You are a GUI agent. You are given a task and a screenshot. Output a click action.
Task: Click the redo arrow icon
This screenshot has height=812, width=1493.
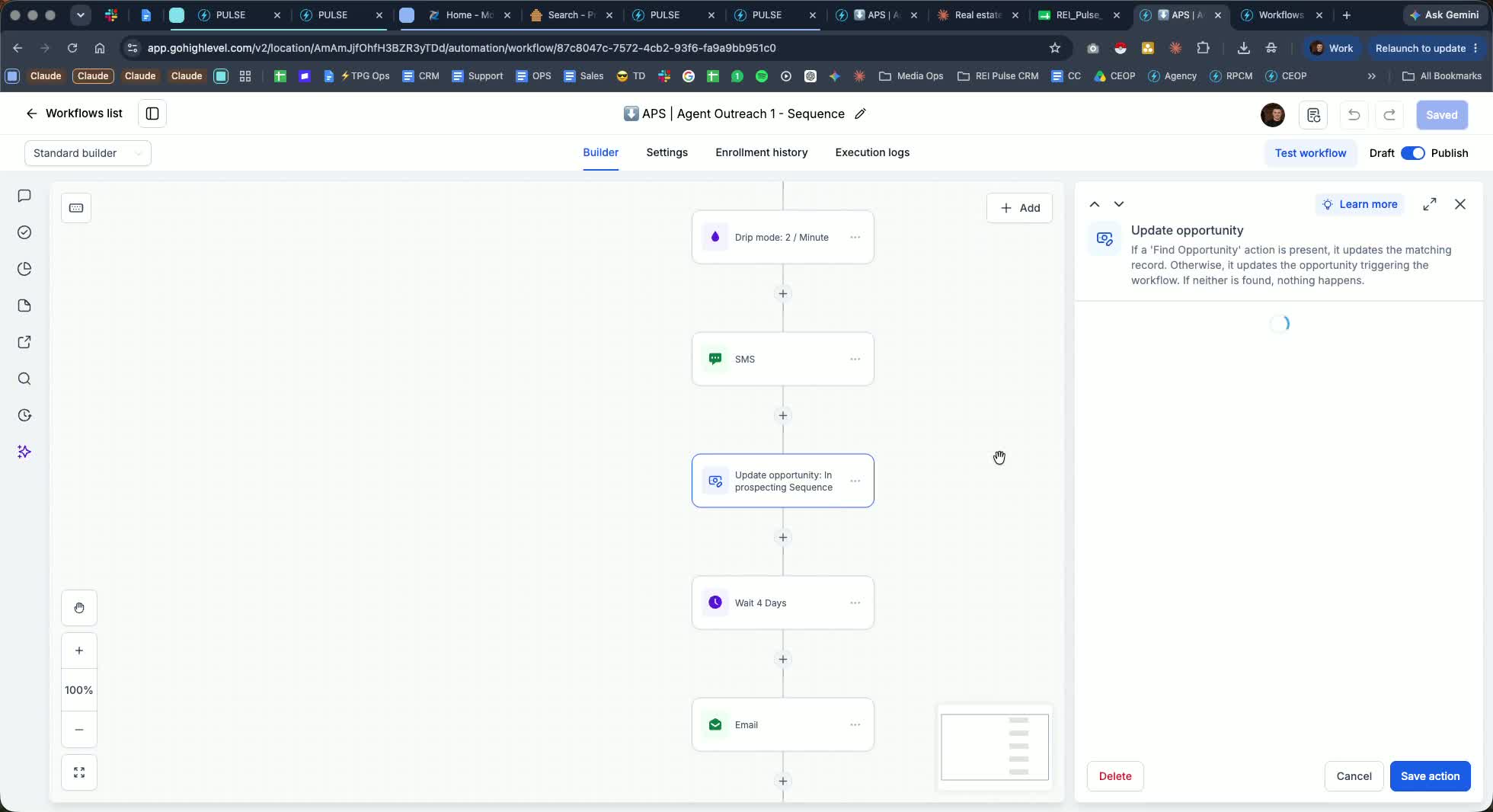coord(1389,115)
